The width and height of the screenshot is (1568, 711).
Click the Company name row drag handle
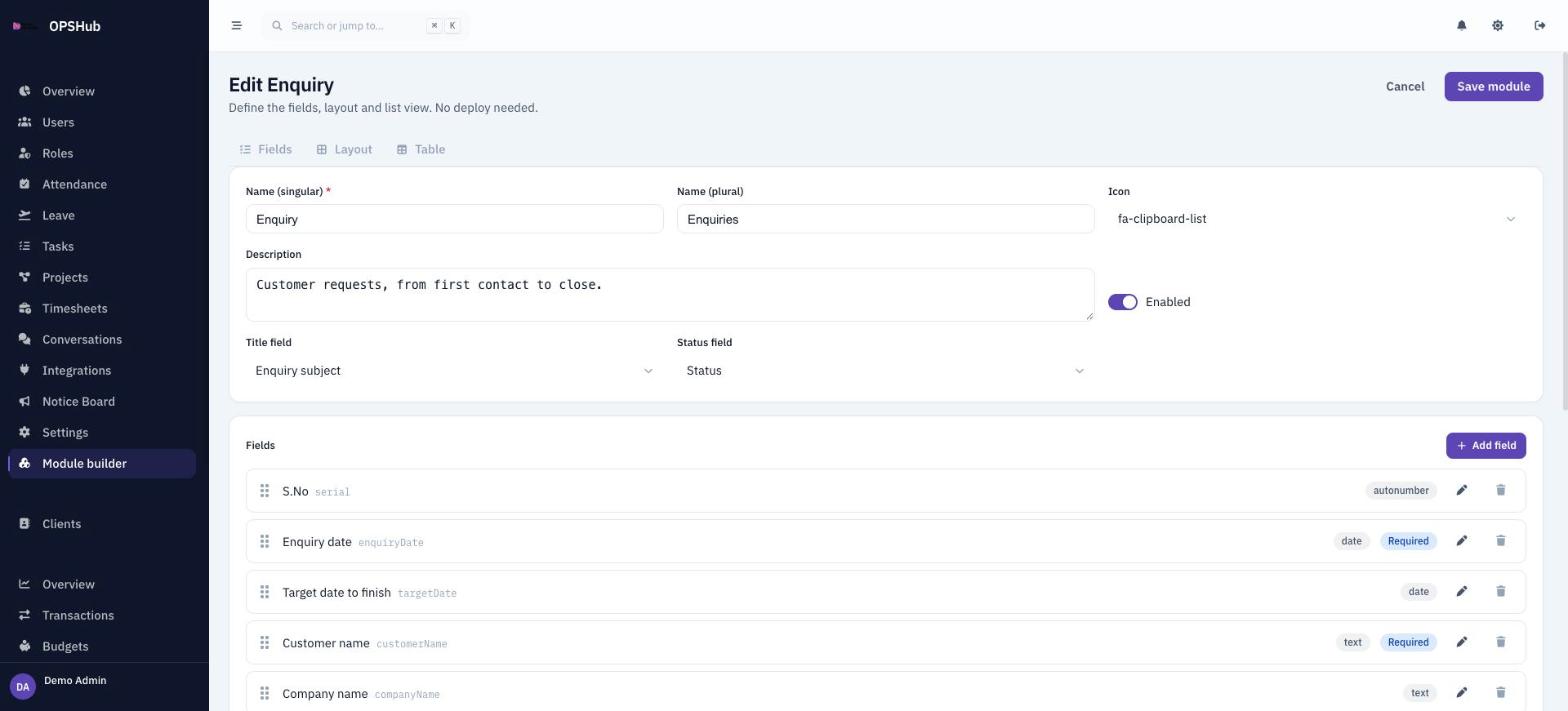(x=264, y=693)
